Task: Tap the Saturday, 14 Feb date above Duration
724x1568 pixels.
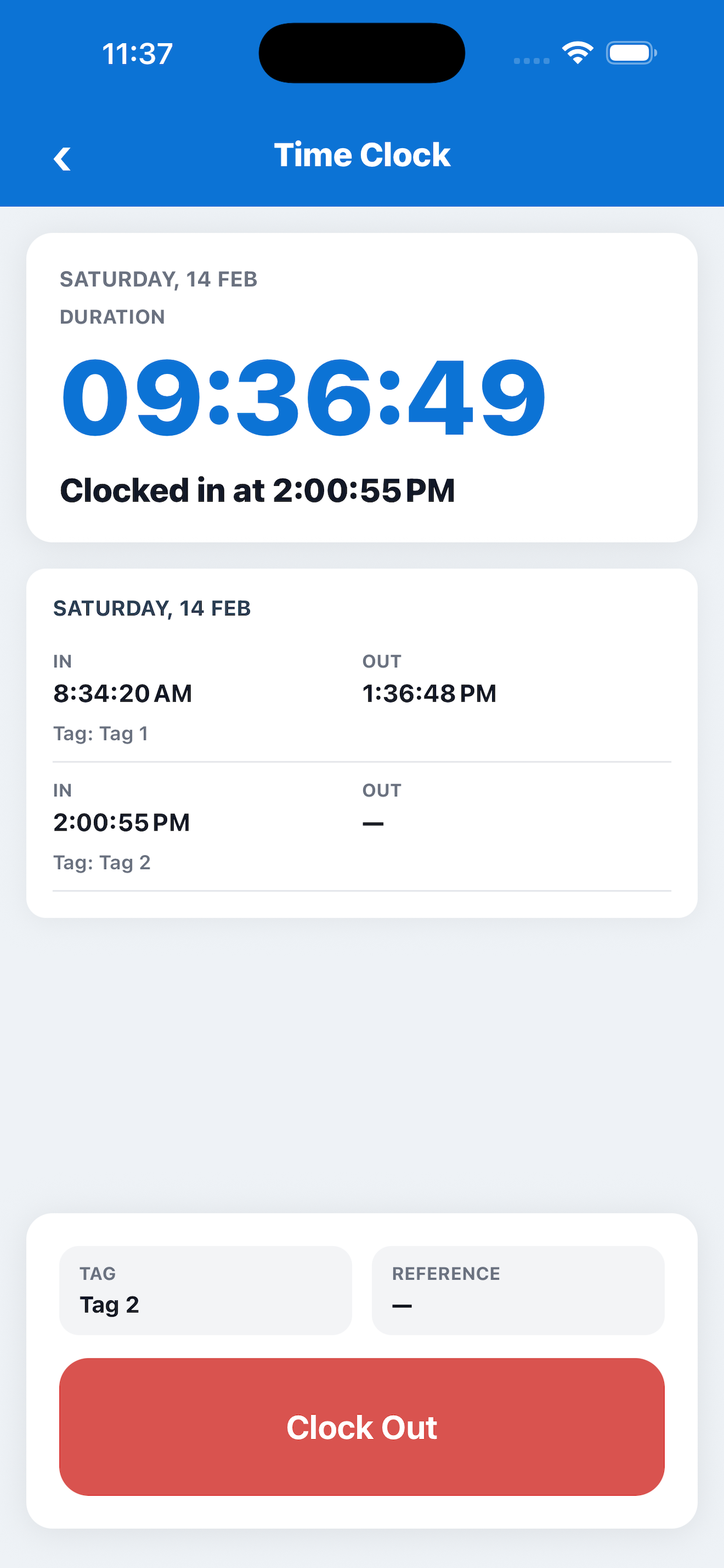Action: [158, 279]
